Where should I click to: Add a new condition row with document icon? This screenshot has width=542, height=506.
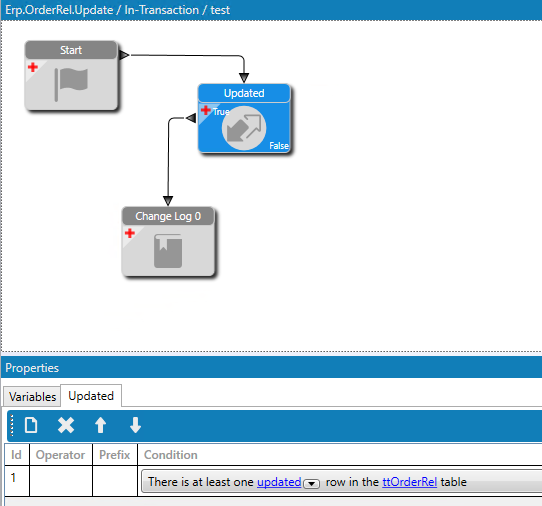[31, 425]
